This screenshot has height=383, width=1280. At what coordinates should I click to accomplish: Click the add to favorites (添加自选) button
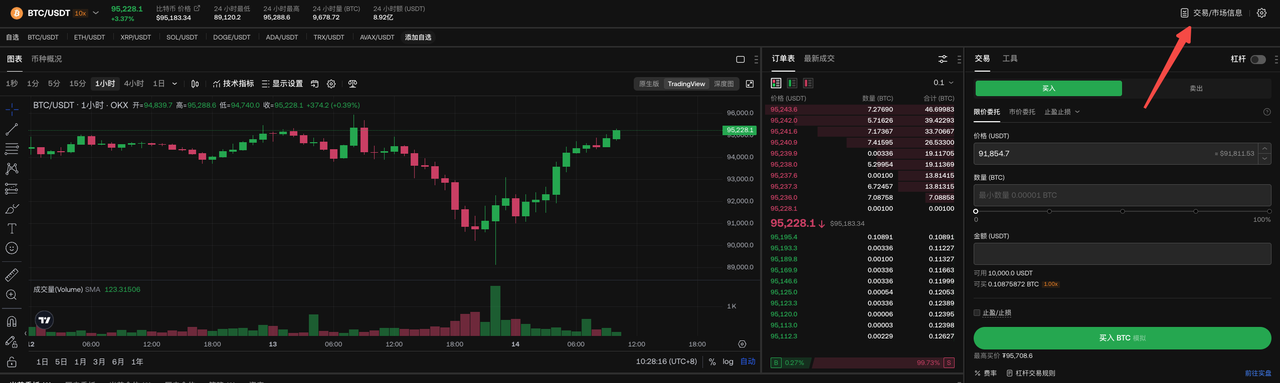tap(418, 37)
